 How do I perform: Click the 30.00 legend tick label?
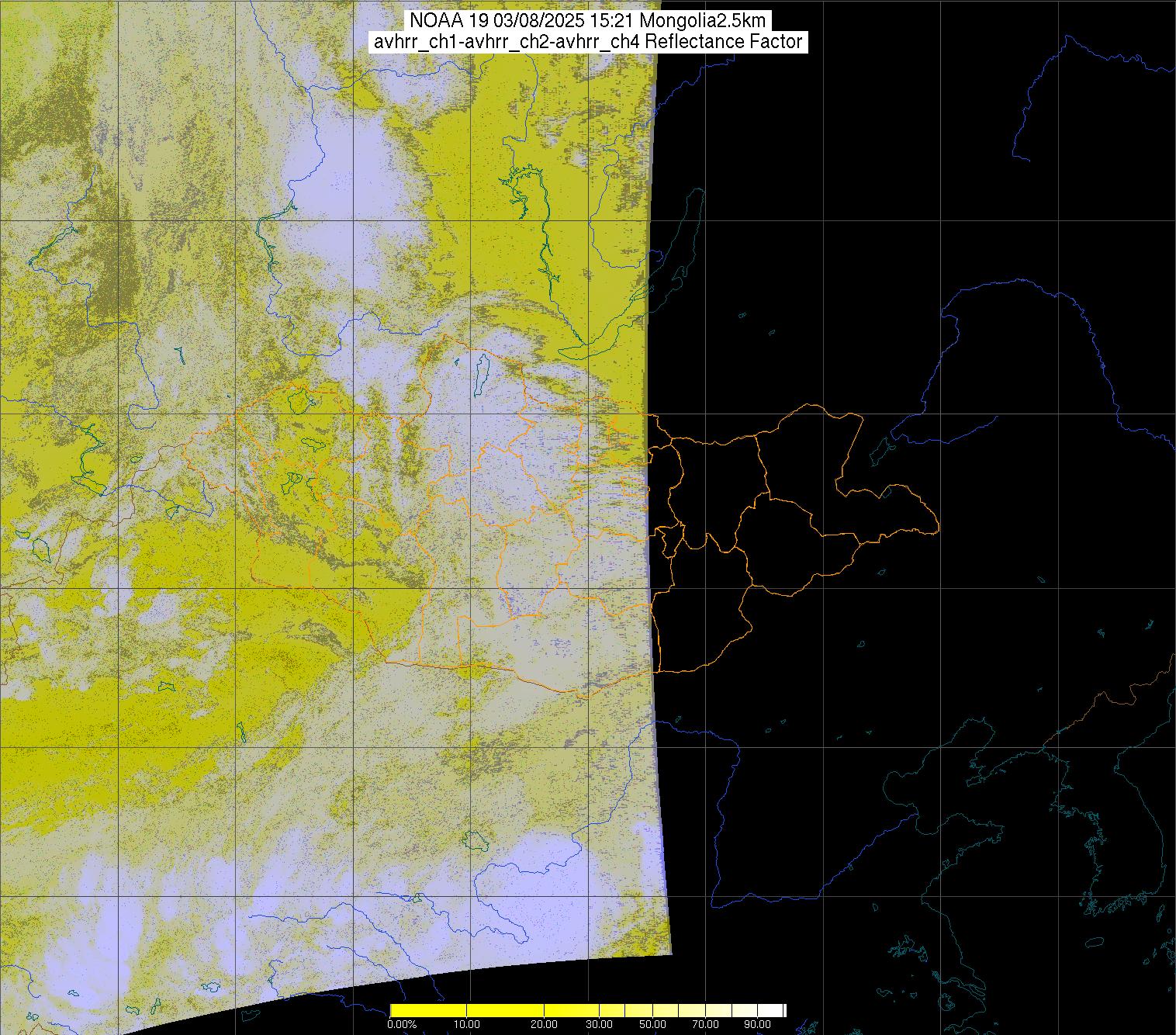pyautogui.click(x=599, y=1025)
